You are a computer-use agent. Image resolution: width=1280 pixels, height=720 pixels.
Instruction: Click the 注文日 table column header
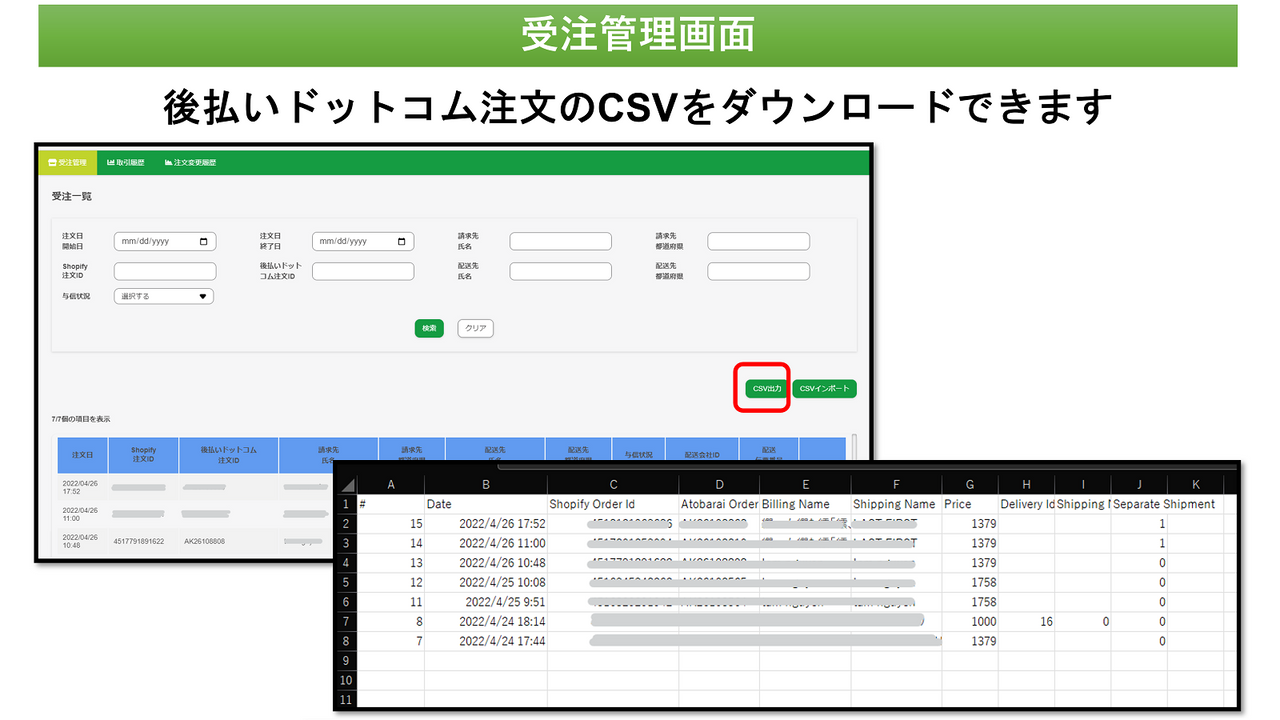click(83, 455)
